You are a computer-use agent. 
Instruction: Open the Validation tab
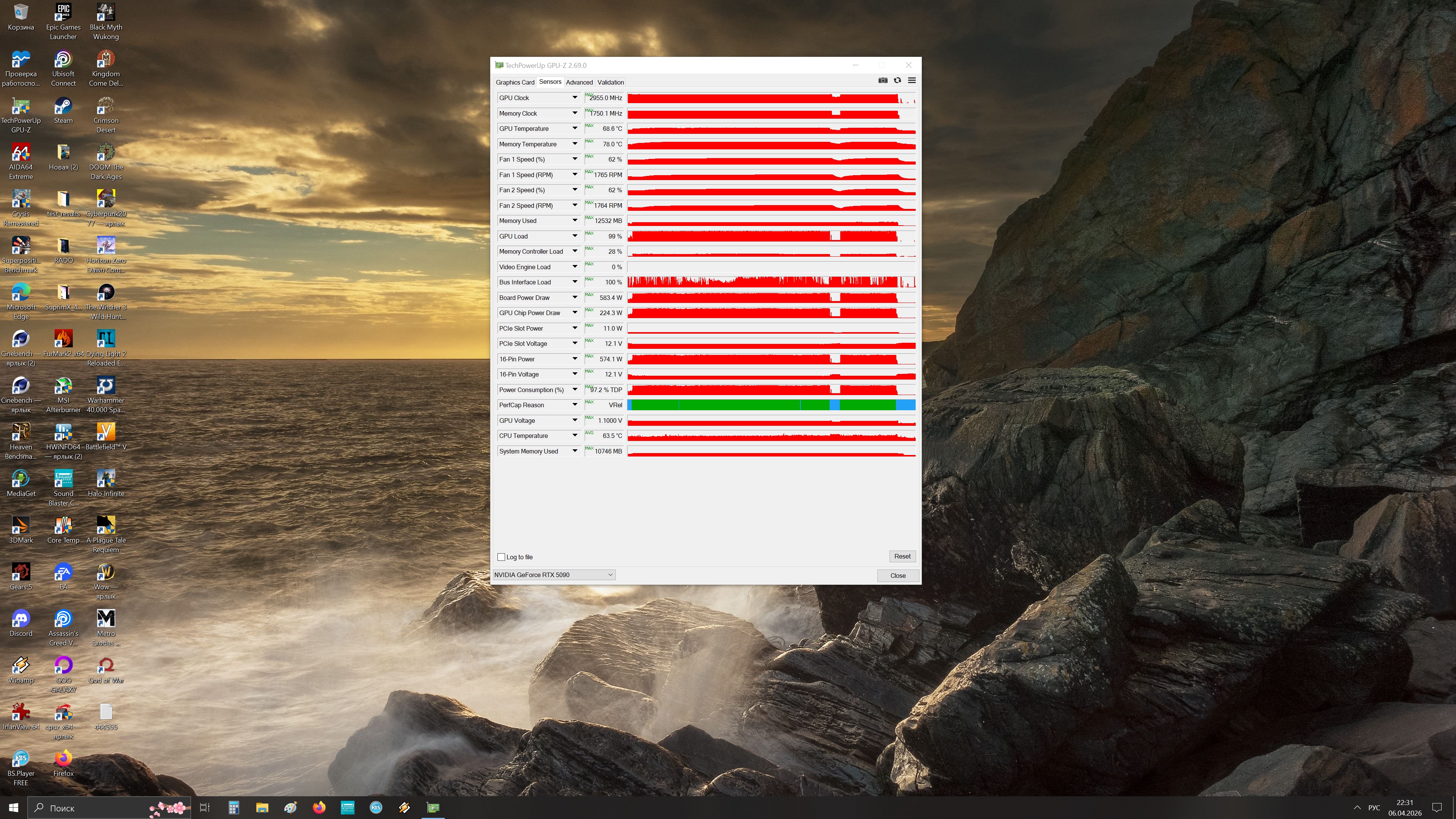(x=610, y=83)
